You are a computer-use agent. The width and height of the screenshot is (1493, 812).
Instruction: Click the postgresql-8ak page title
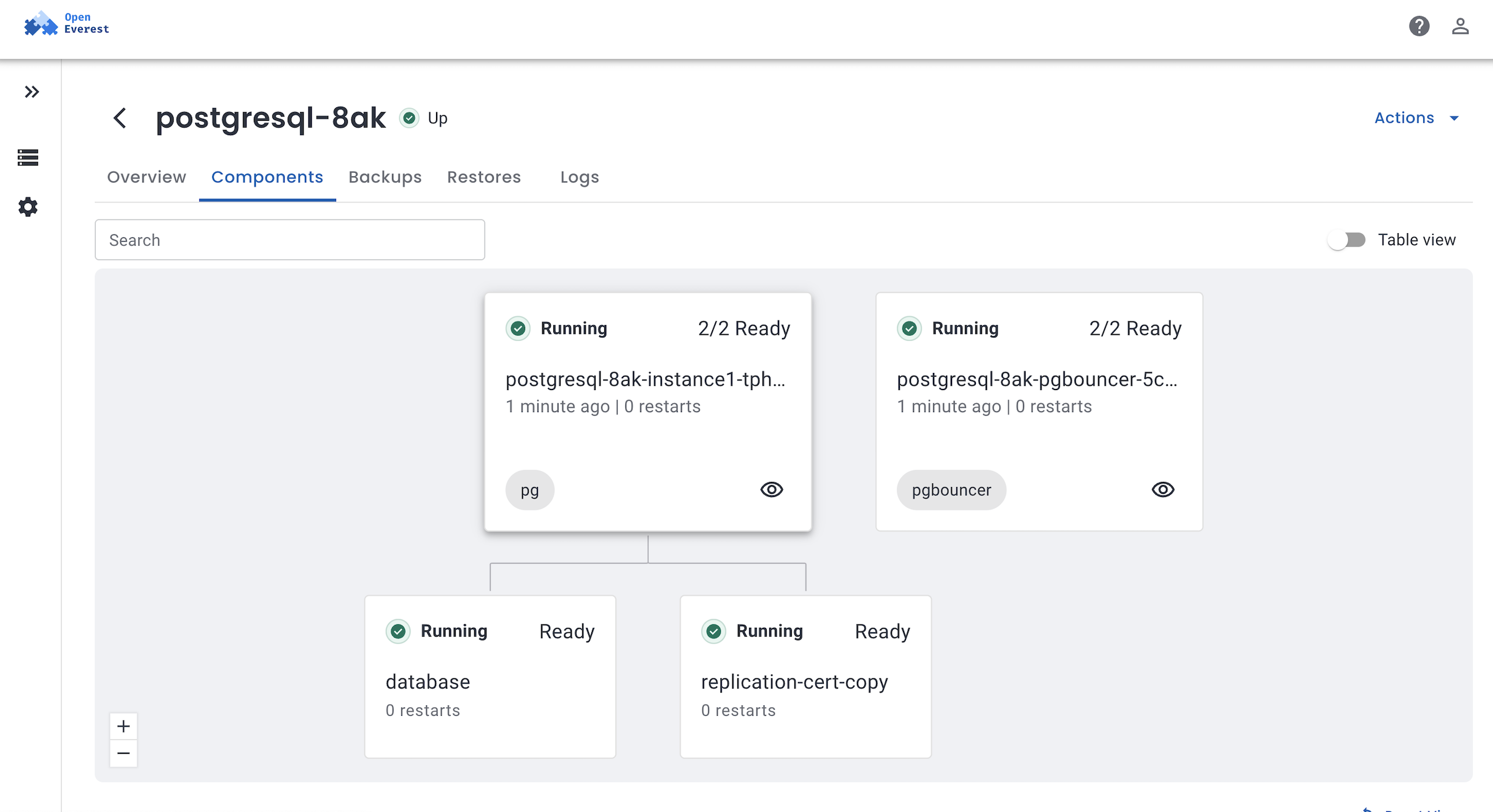pos(271,118)
